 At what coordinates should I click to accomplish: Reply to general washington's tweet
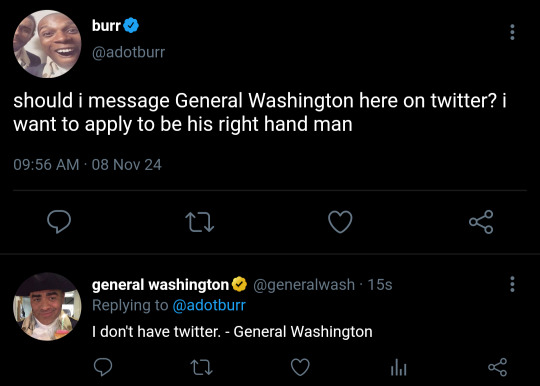point(103,367)
